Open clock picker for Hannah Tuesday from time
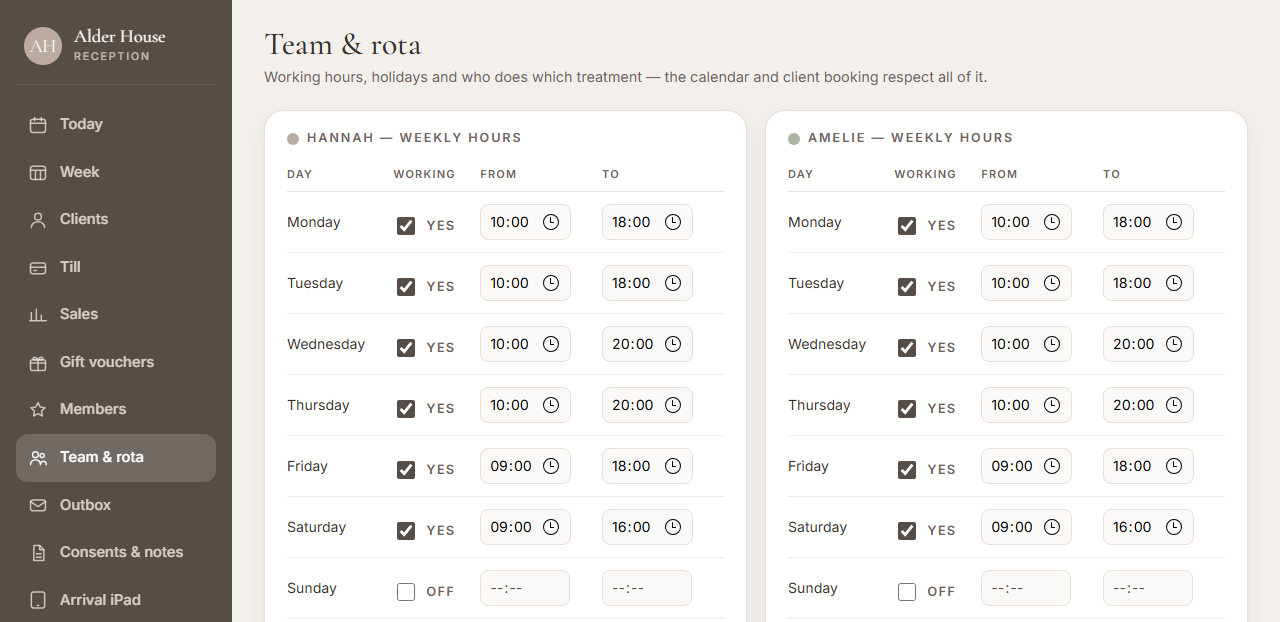 click(551, 283)
